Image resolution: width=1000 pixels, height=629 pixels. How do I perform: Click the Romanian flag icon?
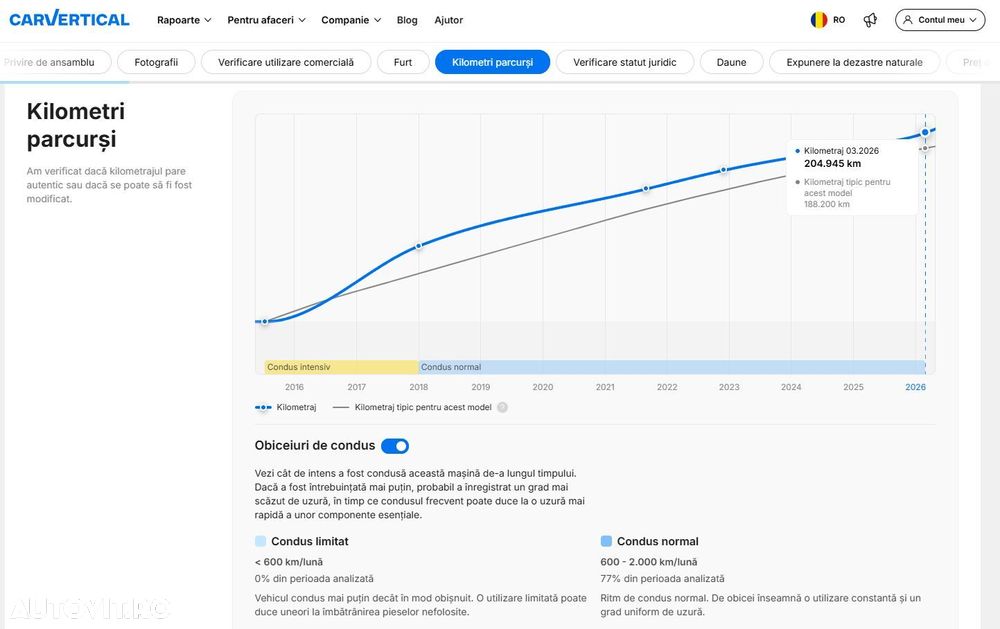coord(819,20)
